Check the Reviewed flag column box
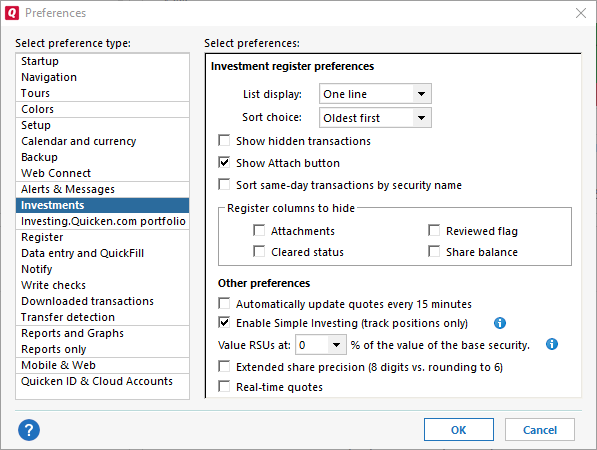The width and height of the screenshot is (597, 450). point(434,230)
